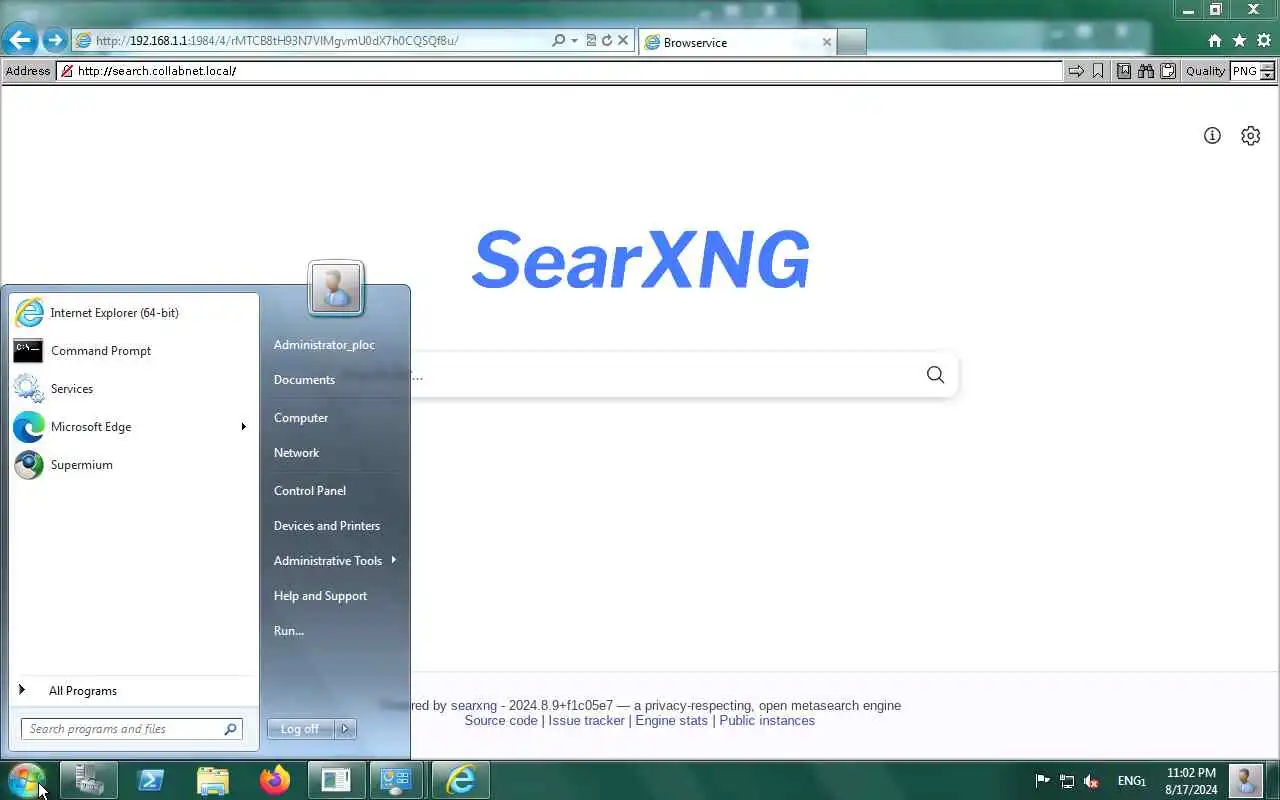Screen dimensions: 1280x800
Task: Open PowerShell taskbar icon
Action: (151, 780)
